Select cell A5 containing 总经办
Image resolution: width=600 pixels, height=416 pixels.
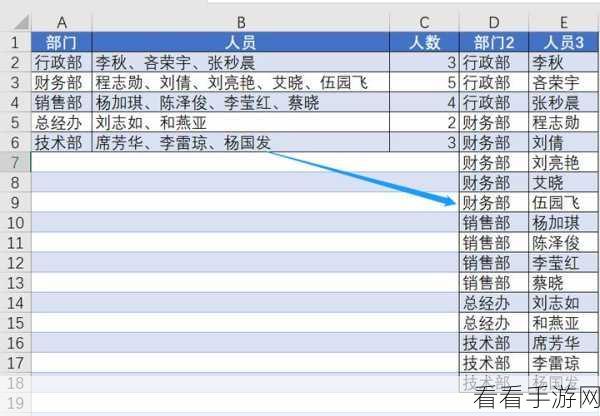click(x=62, y=122)
